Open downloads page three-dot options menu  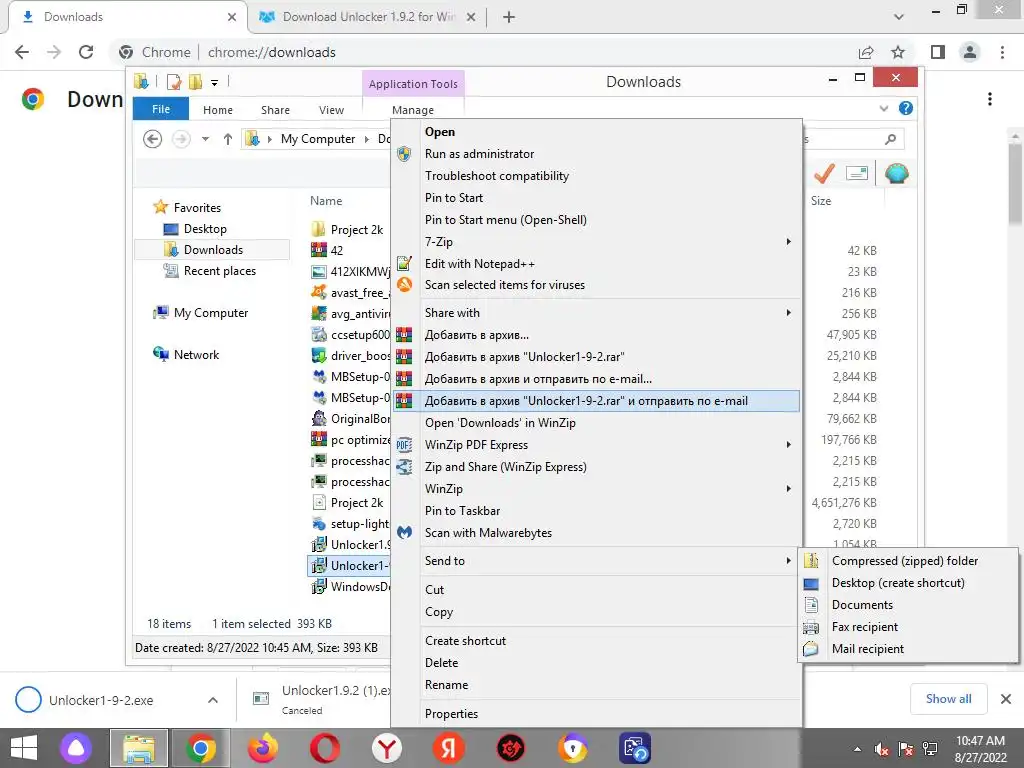(x=990, y=99)
